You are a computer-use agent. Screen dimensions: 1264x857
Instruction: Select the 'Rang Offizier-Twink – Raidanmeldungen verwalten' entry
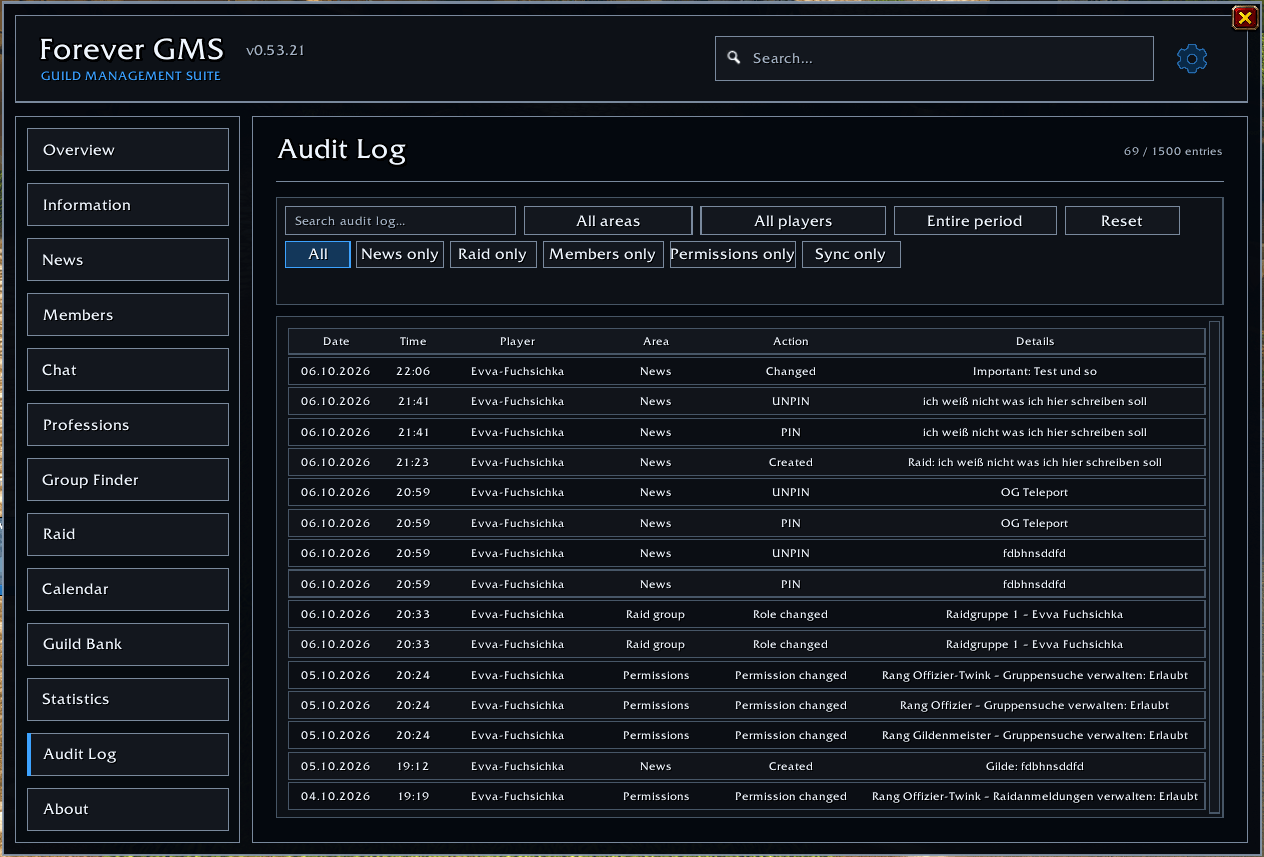(747, 796)
